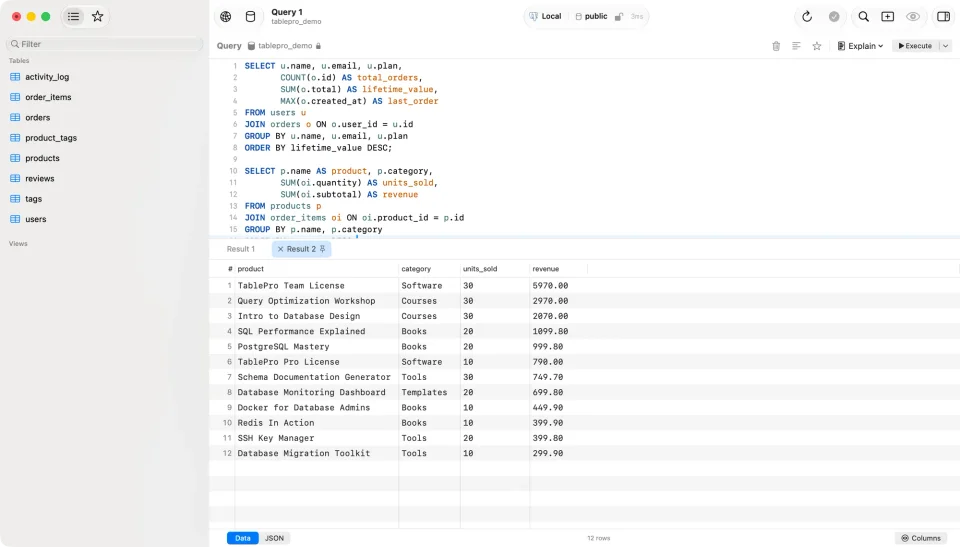Select the SQL Performance Explained cell
This screenshot has height=547, width=960.
click(x=317, y=331)
